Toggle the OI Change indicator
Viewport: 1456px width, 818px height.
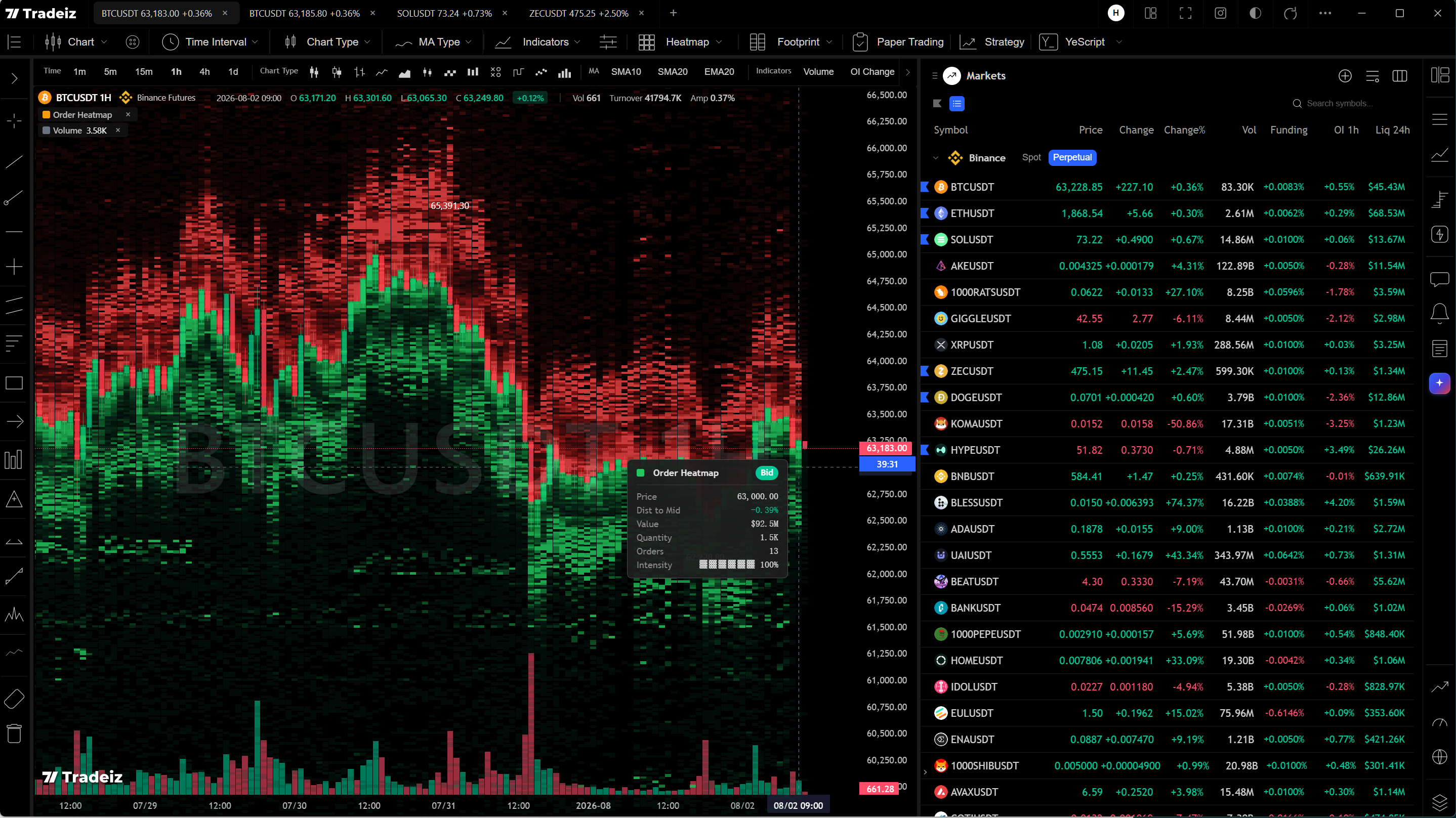(x=872, y=72)
